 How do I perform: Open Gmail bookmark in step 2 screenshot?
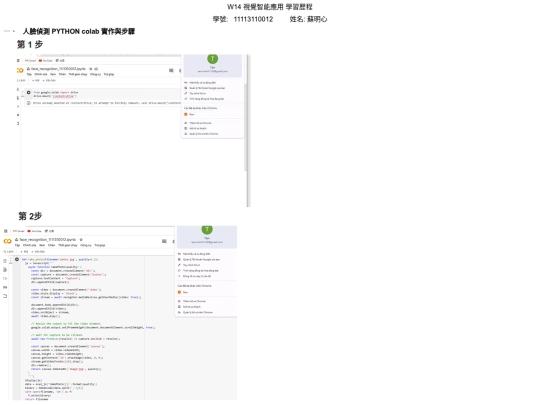click(18, 231)
